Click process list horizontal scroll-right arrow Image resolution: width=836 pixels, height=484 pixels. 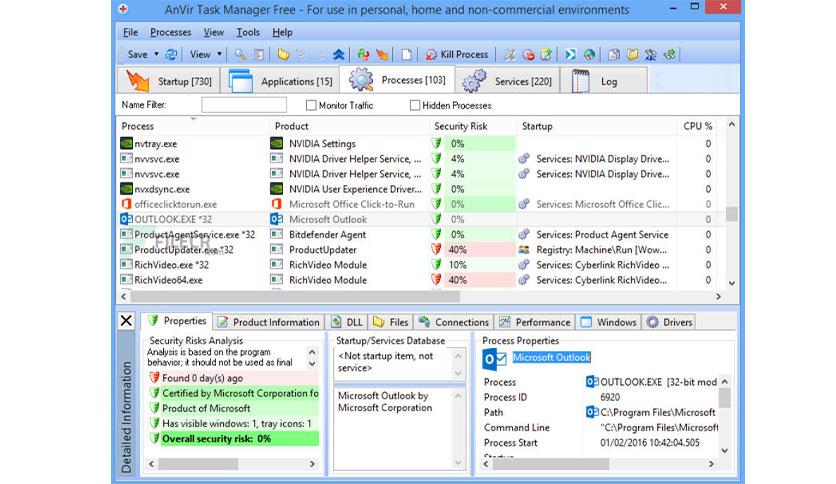click(x=718, y=296)
